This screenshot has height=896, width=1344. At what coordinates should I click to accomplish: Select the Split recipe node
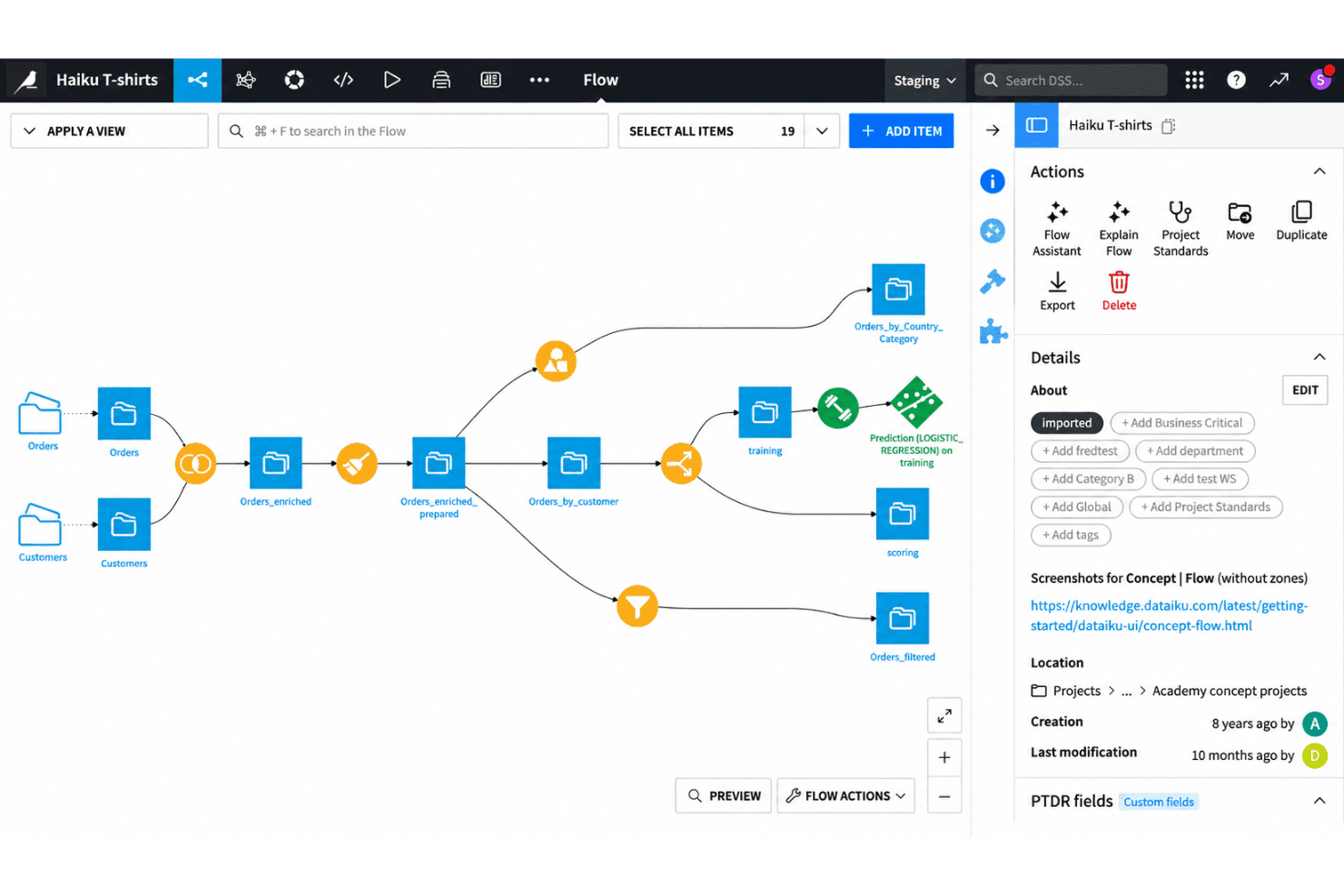pos(681,464)
